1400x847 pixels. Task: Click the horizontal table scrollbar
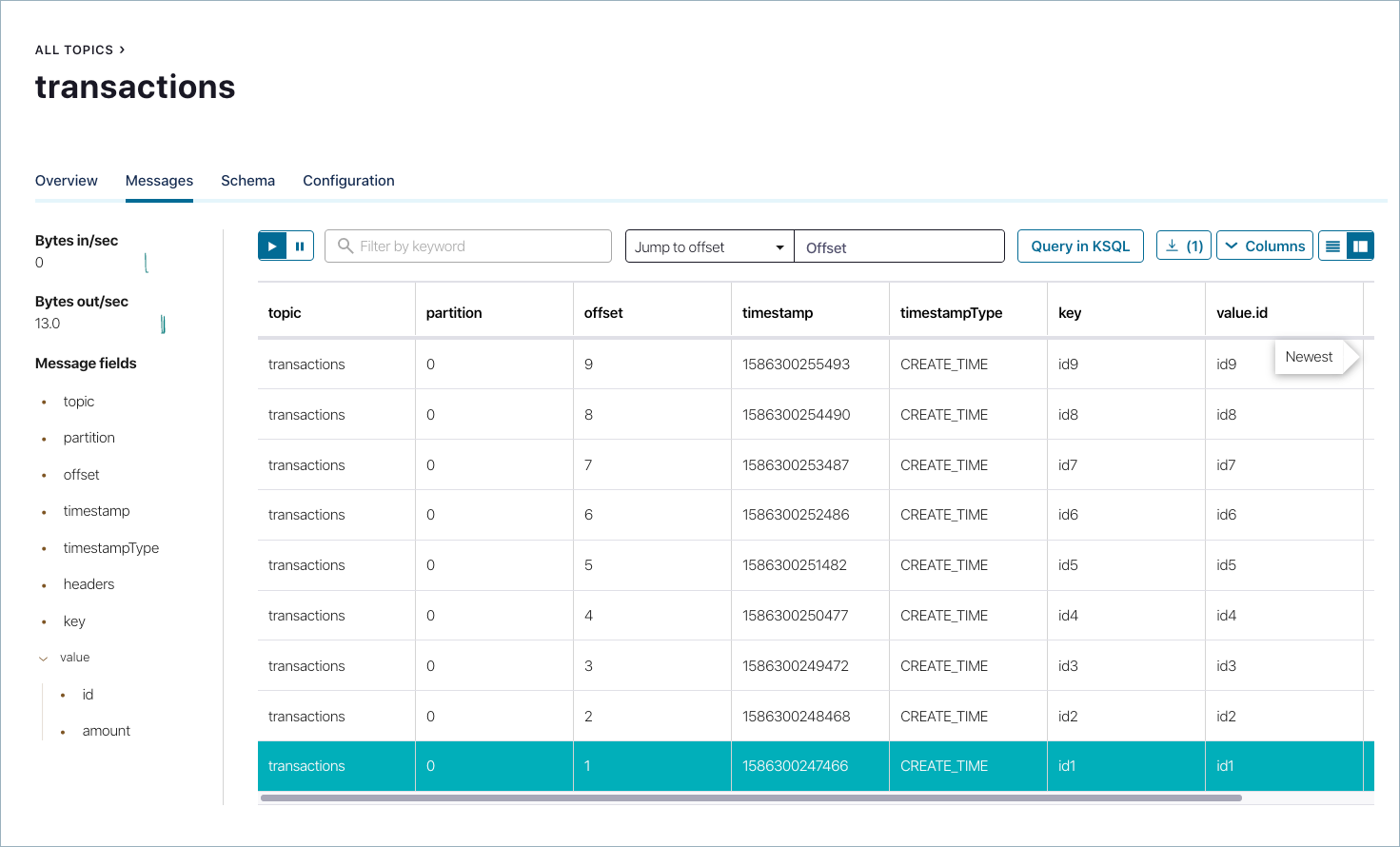click(750, 798)
